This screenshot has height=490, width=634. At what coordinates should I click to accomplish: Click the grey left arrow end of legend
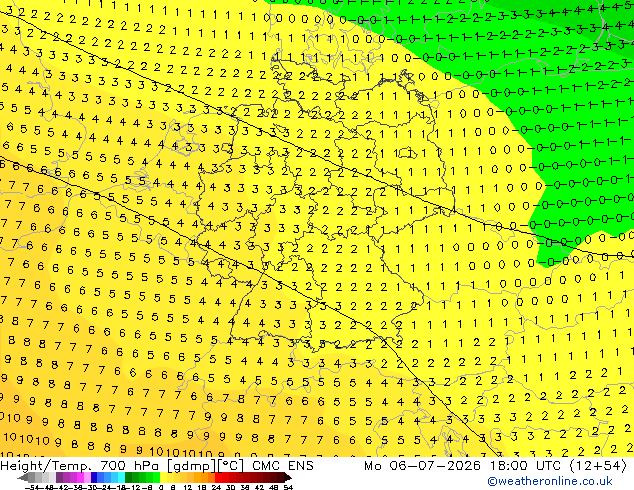[x=23, y=478]
